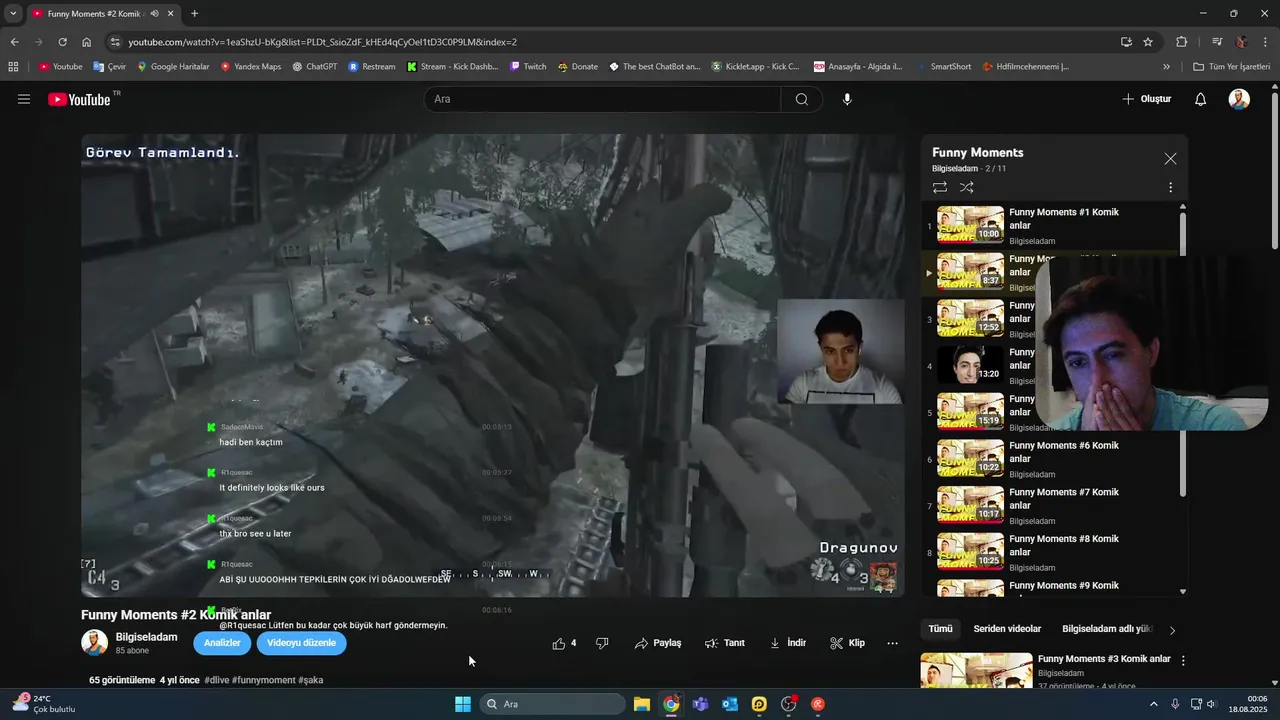Screen dimensions: 1280x720
Task: Click the Tanıt promote button
Action: tap(725, 643)
